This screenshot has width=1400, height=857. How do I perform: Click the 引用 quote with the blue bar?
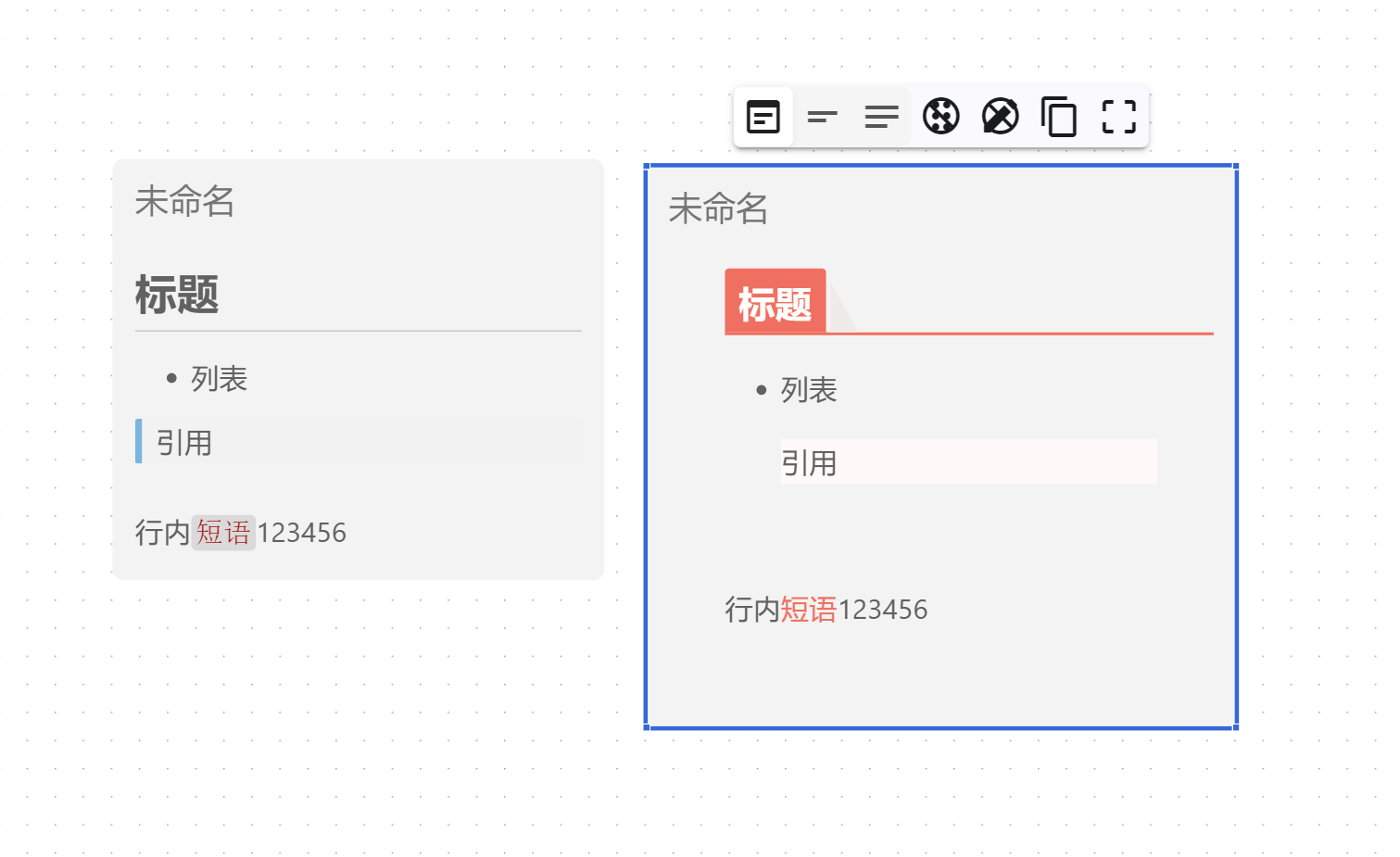(x=183, y=443)
